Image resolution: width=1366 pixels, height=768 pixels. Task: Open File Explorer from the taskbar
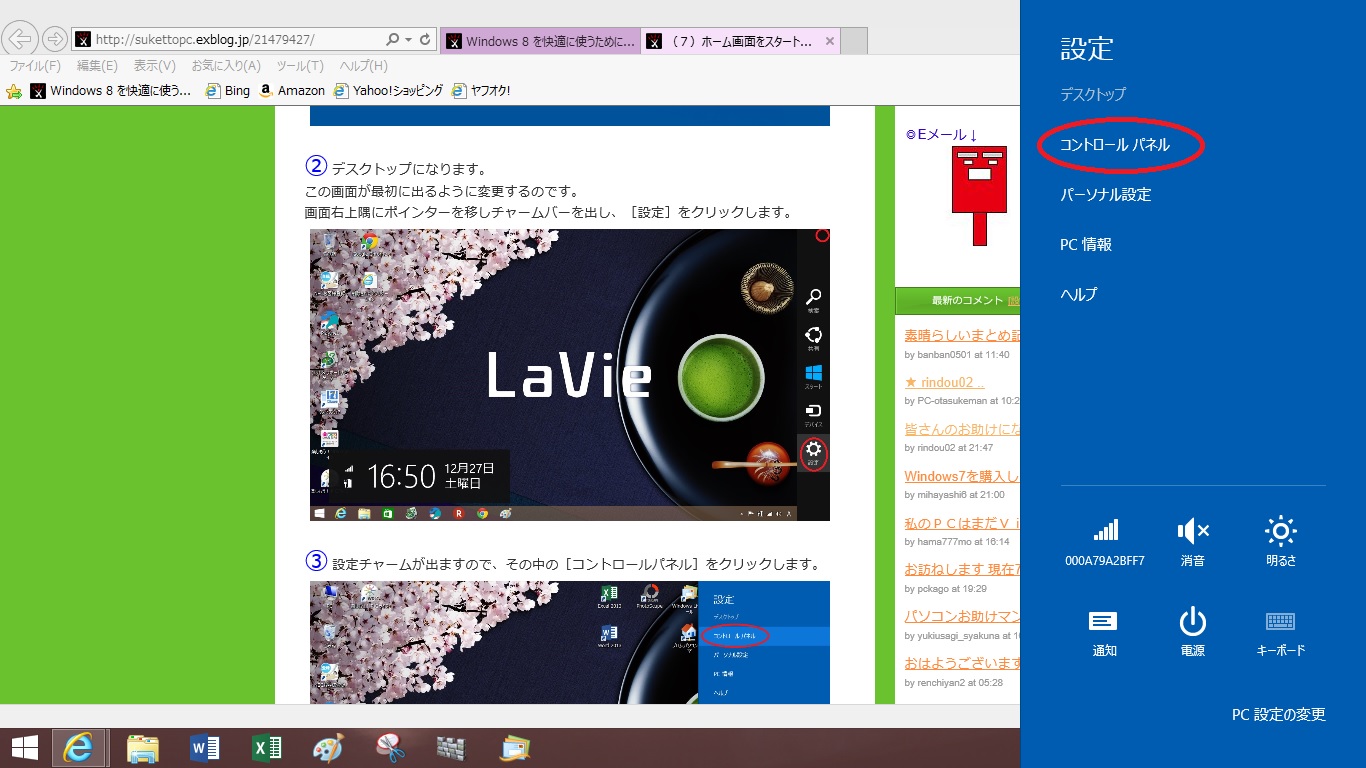(143, 748)
